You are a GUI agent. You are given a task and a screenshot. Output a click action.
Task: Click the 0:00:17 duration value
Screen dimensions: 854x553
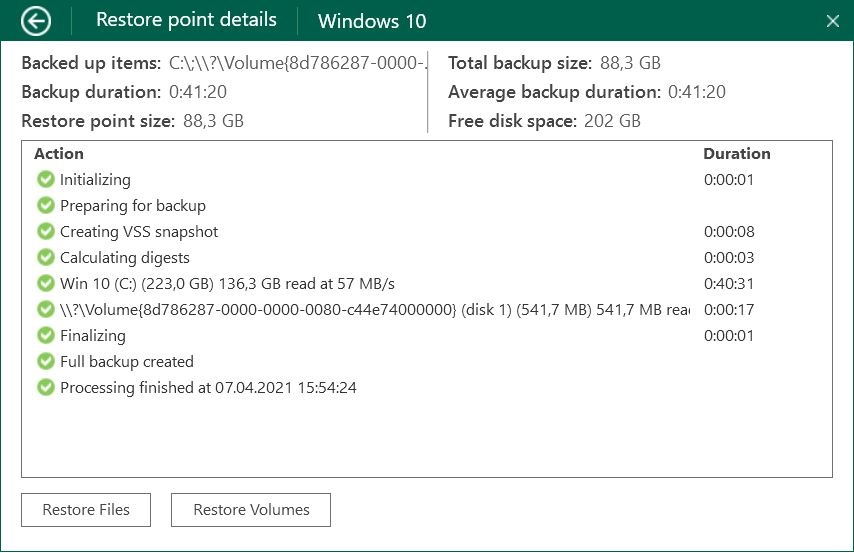(729, 309)
